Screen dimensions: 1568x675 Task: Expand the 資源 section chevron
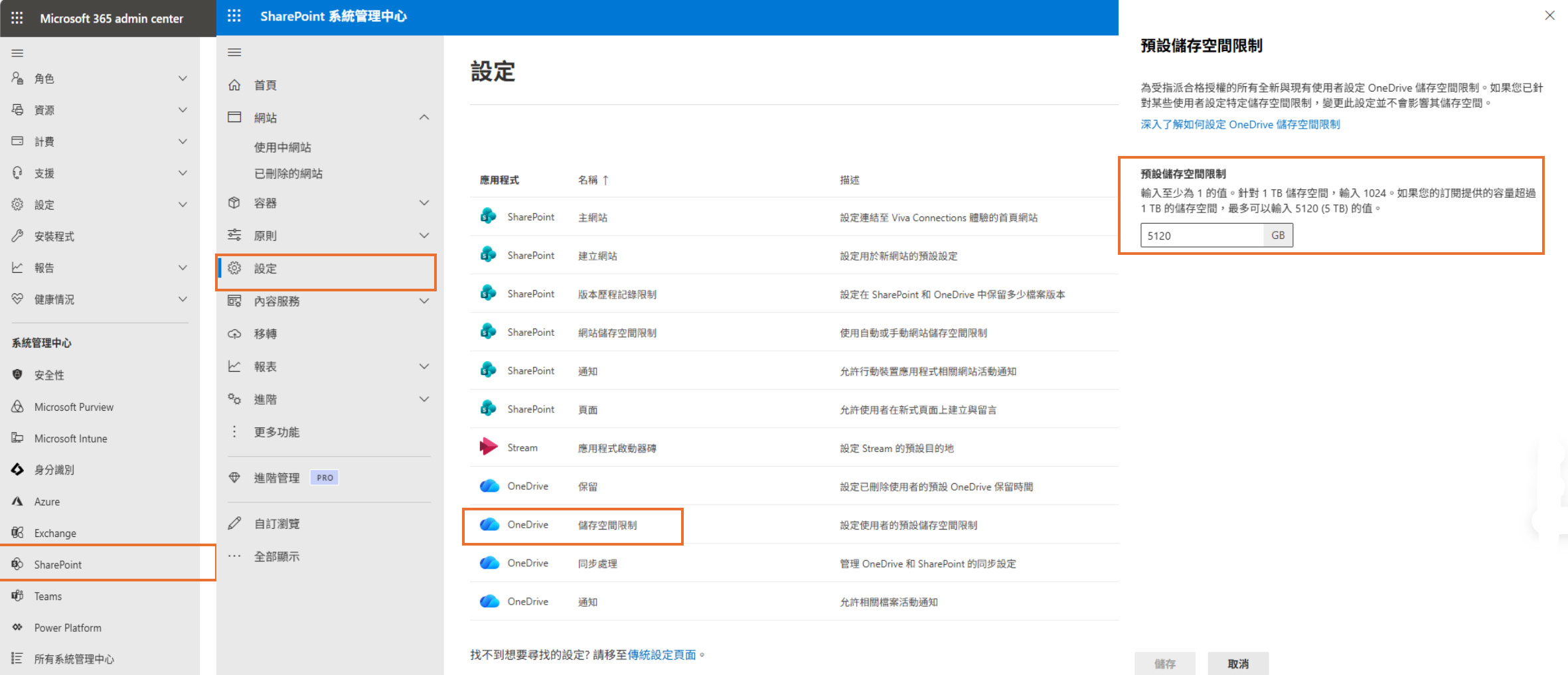[x=183, y=110]
